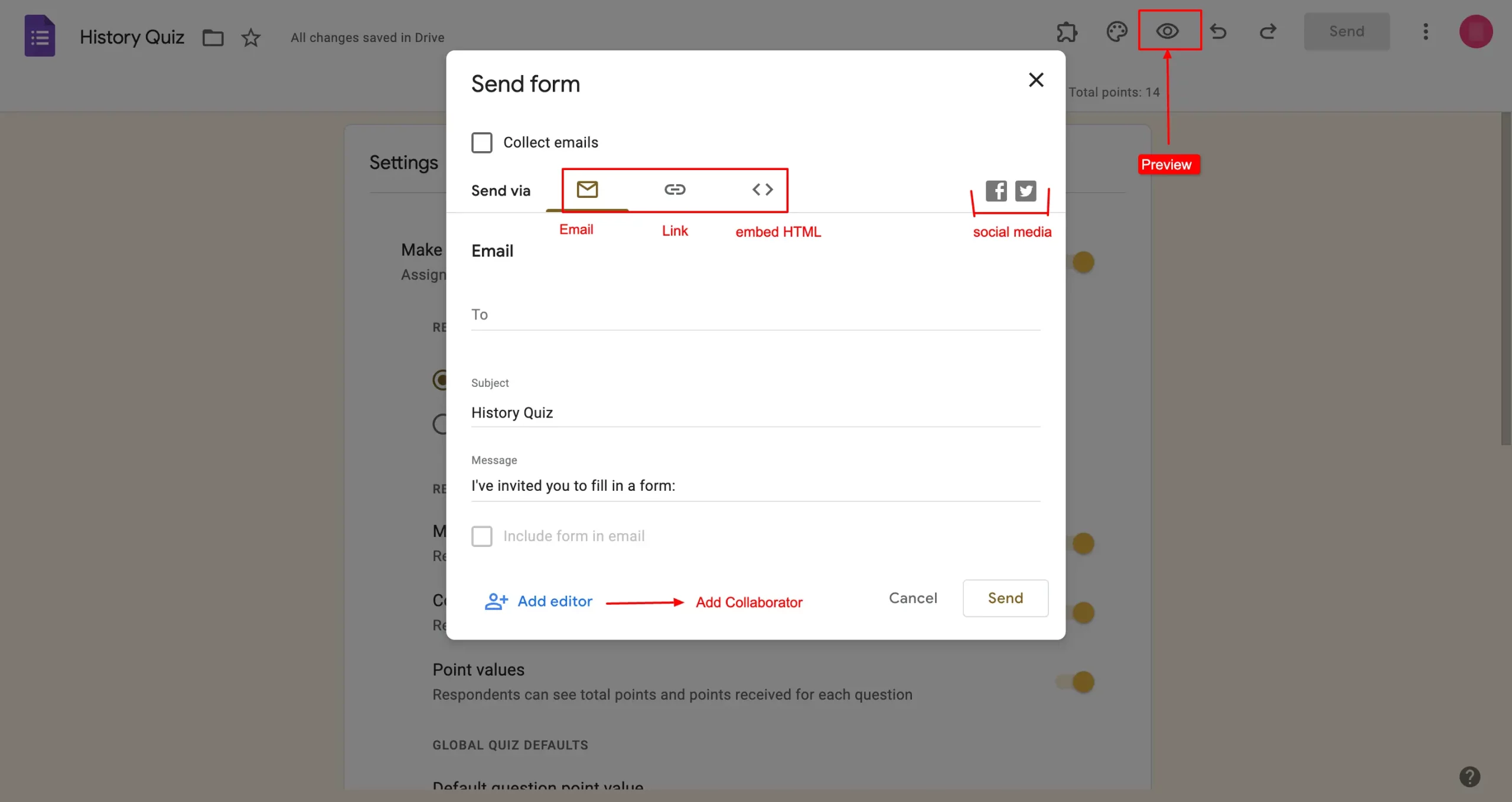Click the Redo arrow icon

[x=1268, y=31]
